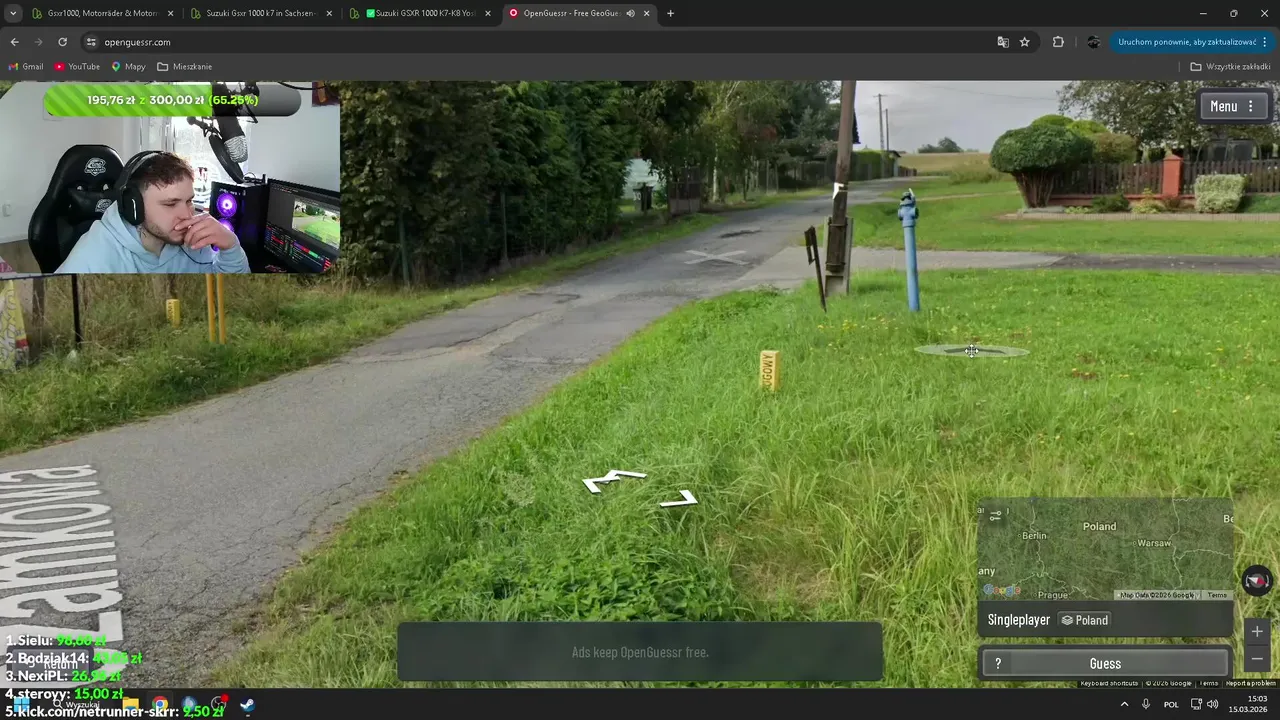Go back in browser history
Viewport: 1280px width, 720px height.
(x=14, y=42)
